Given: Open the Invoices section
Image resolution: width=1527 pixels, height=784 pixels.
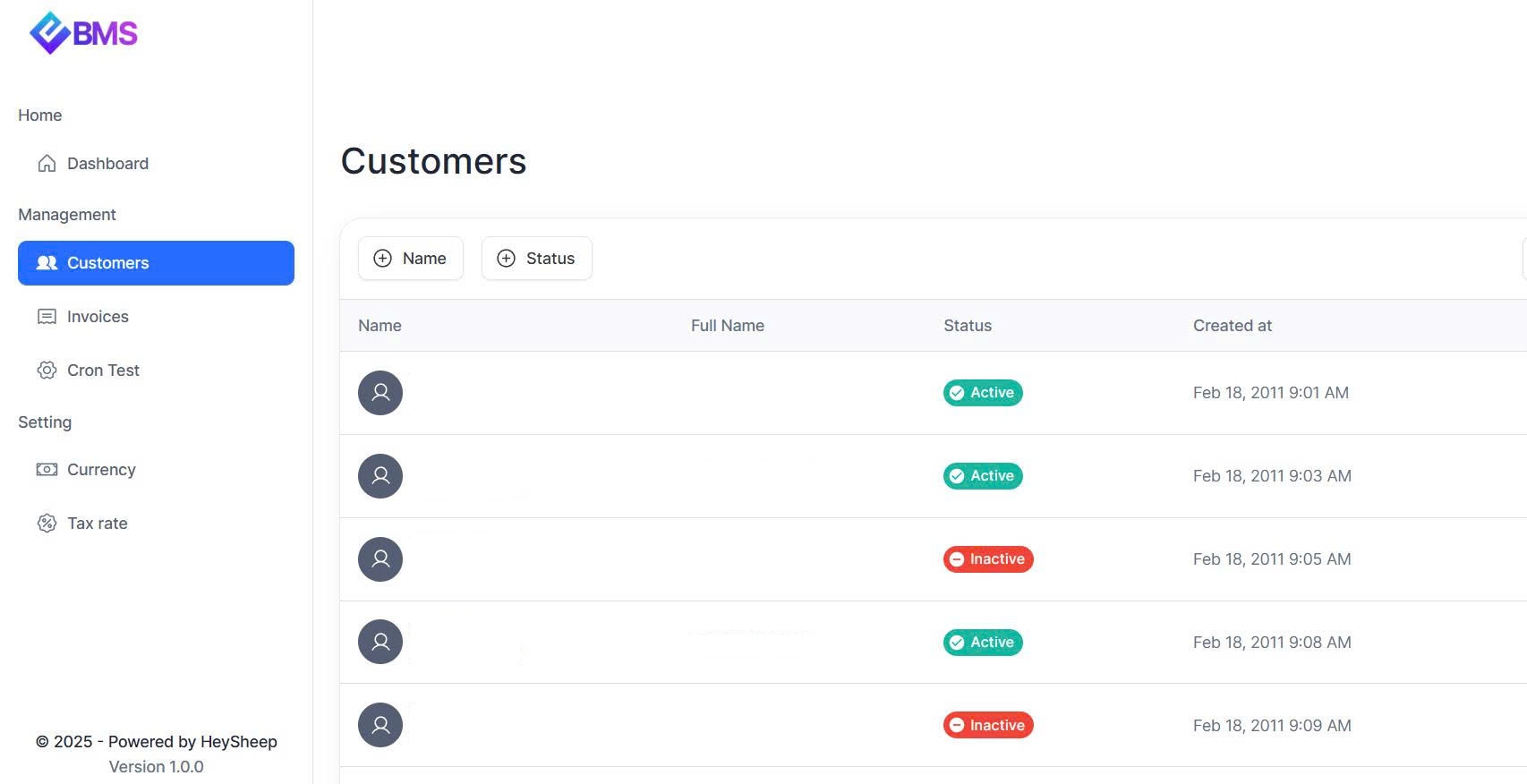Looking at the screenshot, I should pos(98,317).
